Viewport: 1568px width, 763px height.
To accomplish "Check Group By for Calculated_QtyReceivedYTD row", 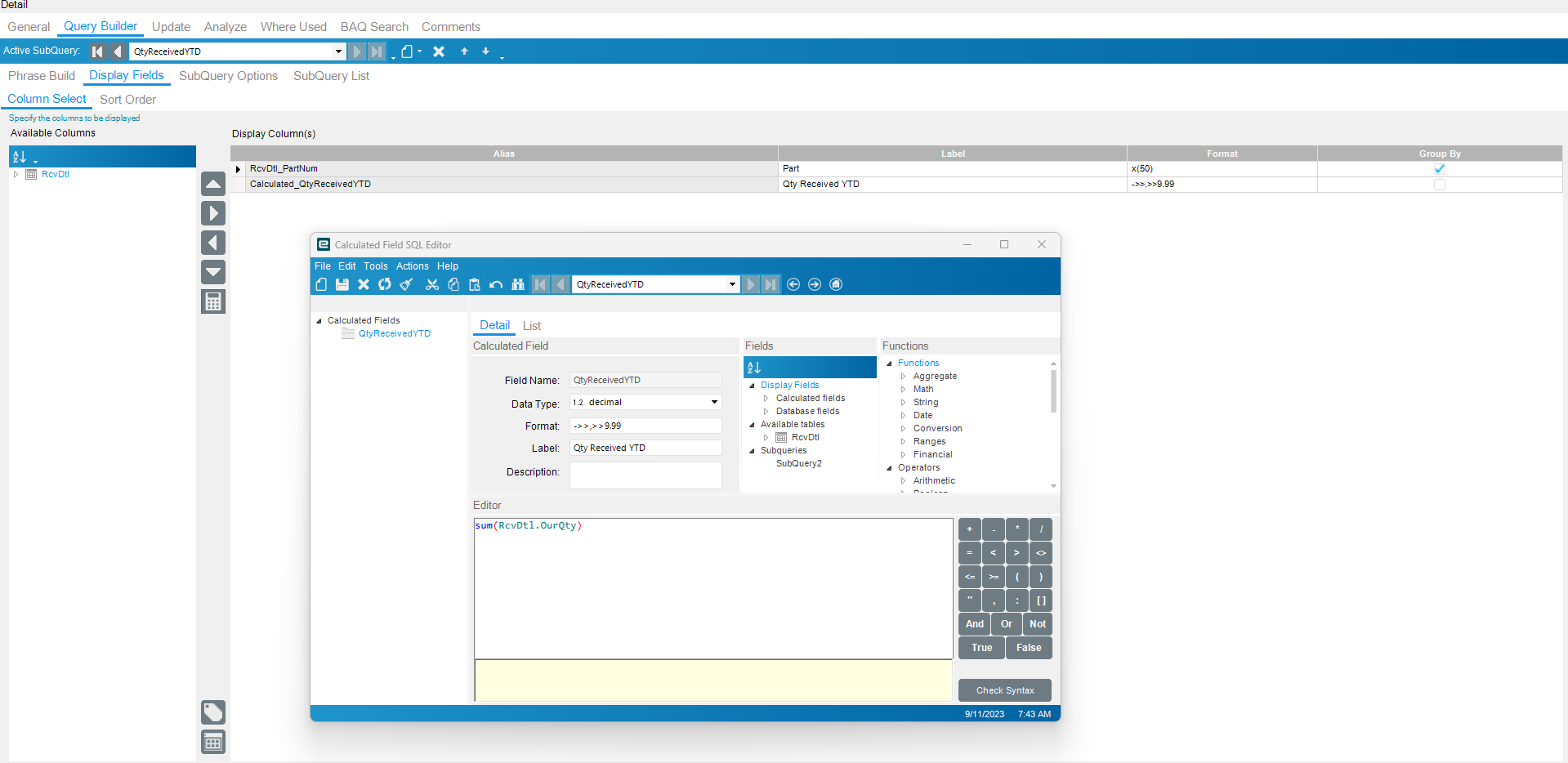I will [x=1439, y=185].
